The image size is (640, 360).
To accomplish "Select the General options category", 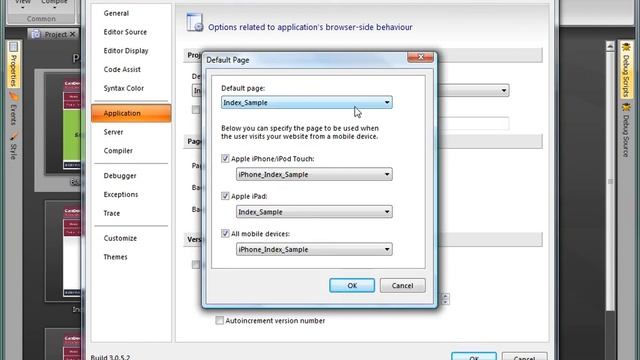I will click(116, 13).
